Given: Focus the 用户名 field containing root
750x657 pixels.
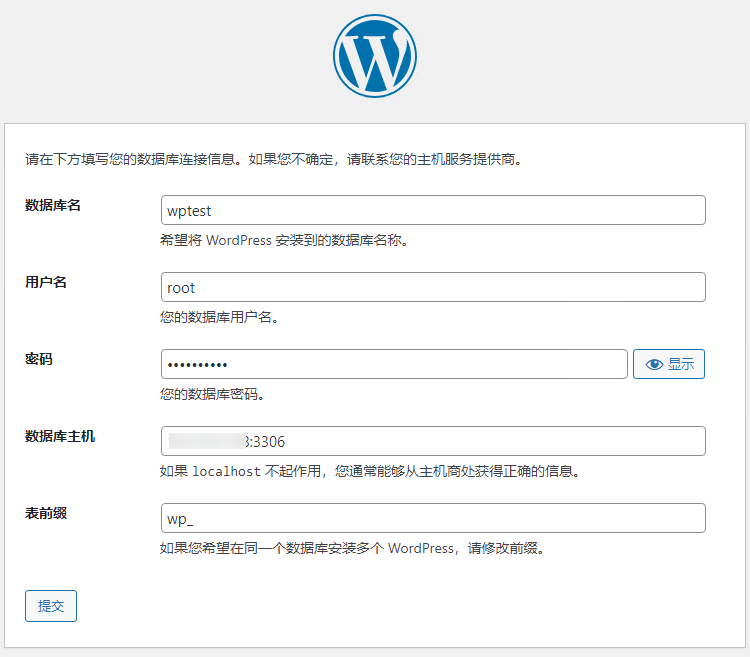Looking at the screenshot, I should (x=433, y=287).
